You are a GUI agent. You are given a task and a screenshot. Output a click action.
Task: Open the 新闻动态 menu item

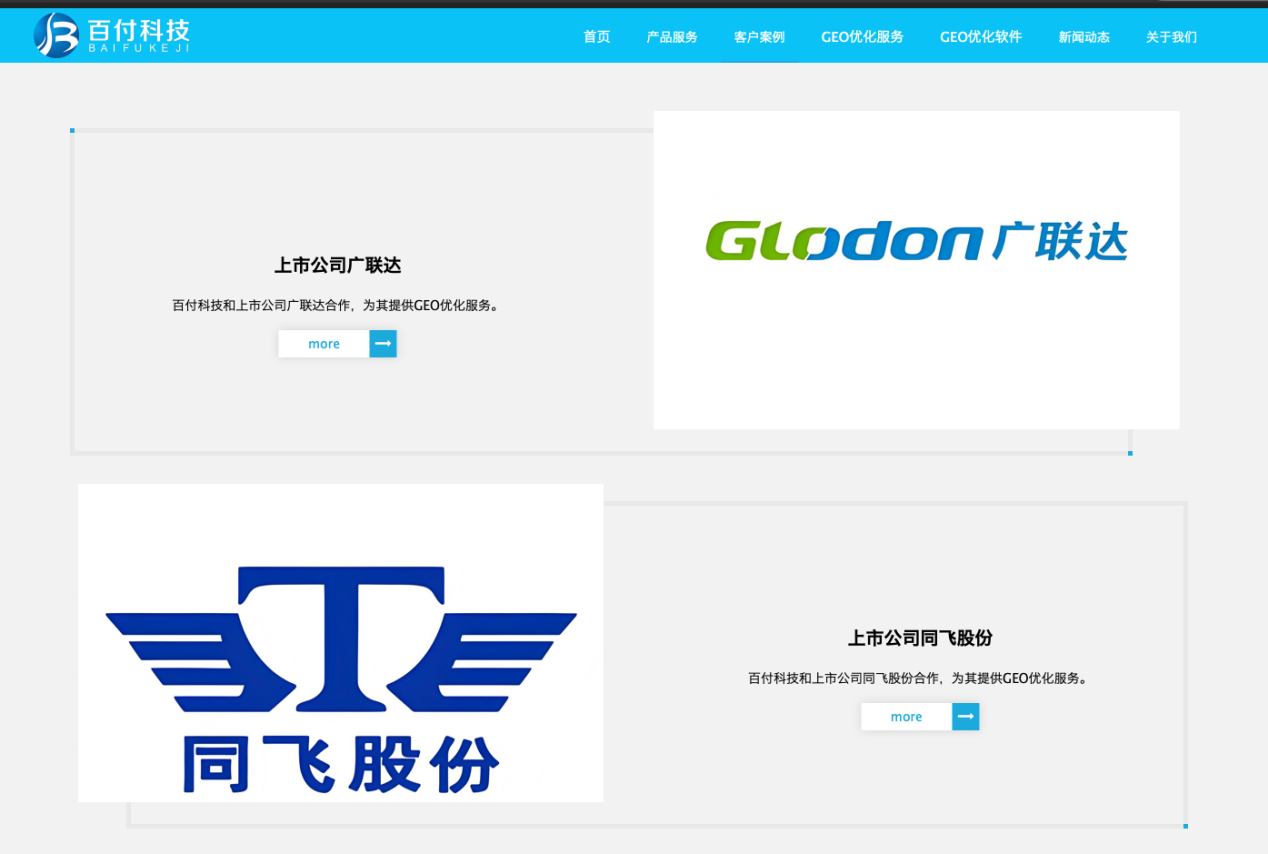click(x=1084, y=37)
